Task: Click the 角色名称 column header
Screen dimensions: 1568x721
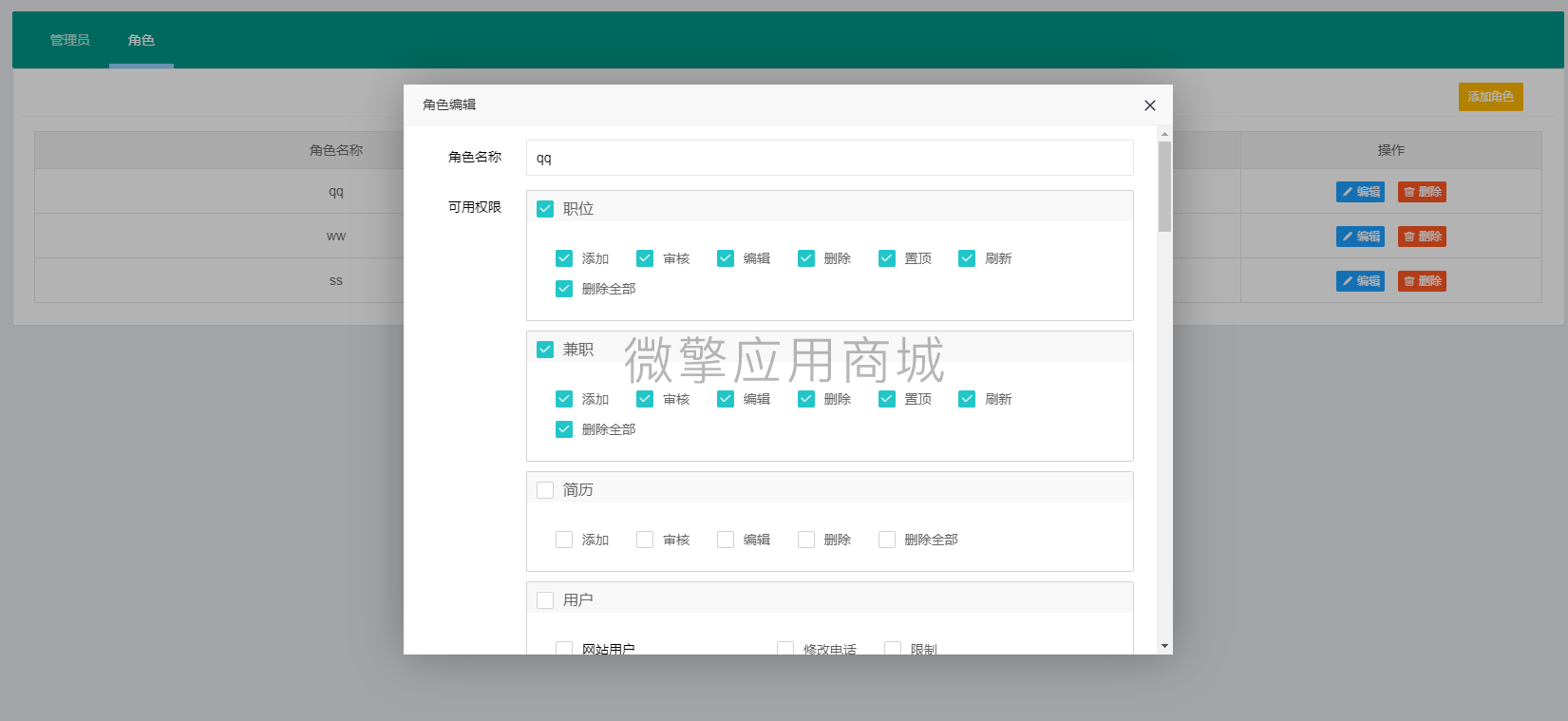Action: point(336,150)
